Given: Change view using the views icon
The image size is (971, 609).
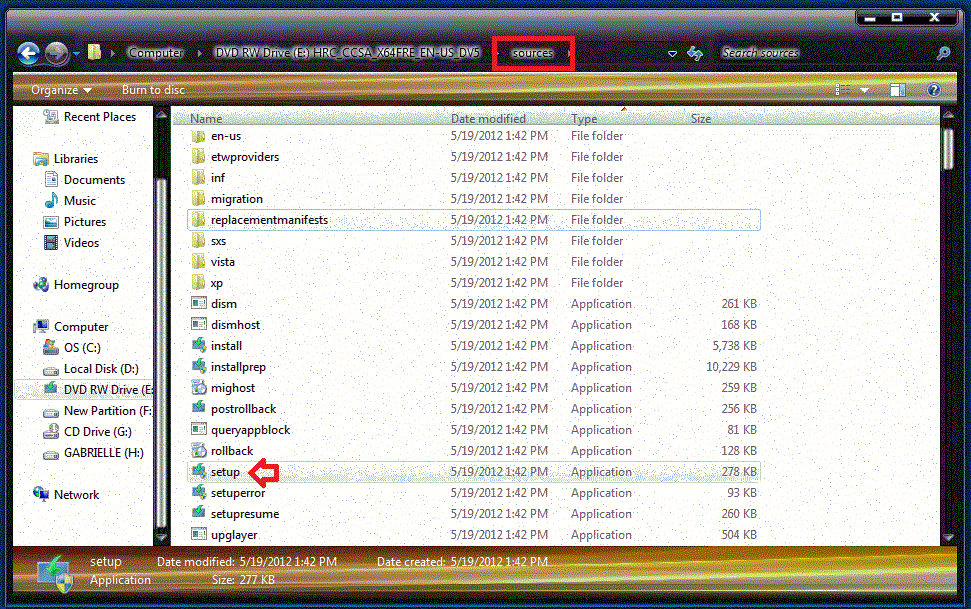Looking at the screenshot, I should coord(843,90).
